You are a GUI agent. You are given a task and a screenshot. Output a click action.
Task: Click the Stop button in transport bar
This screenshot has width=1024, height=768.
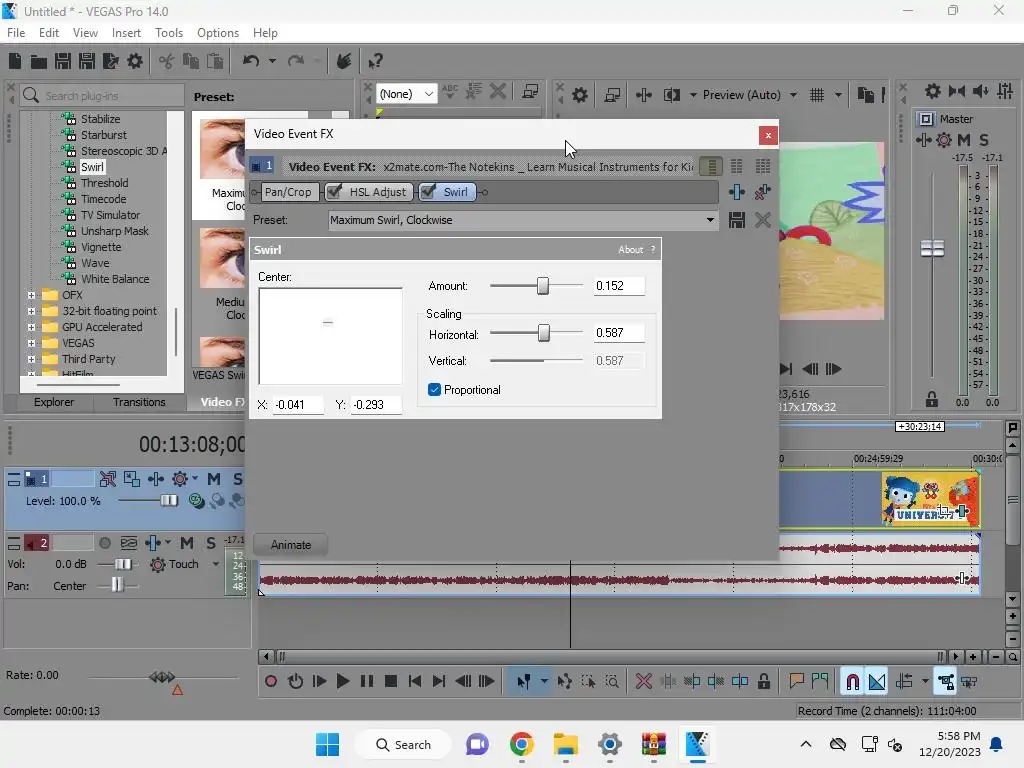[x=391, y=682]
